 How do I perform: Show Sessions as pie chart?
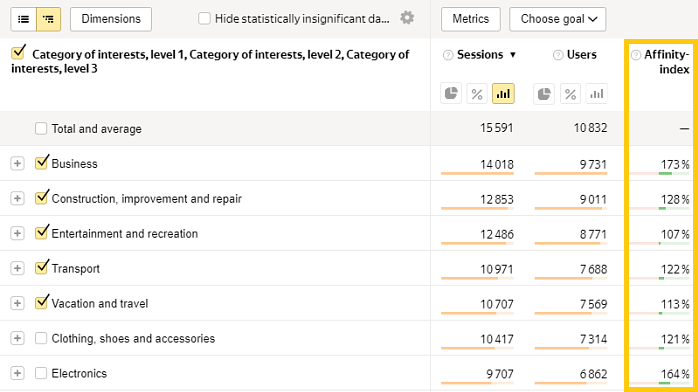[x=451, y=93]
